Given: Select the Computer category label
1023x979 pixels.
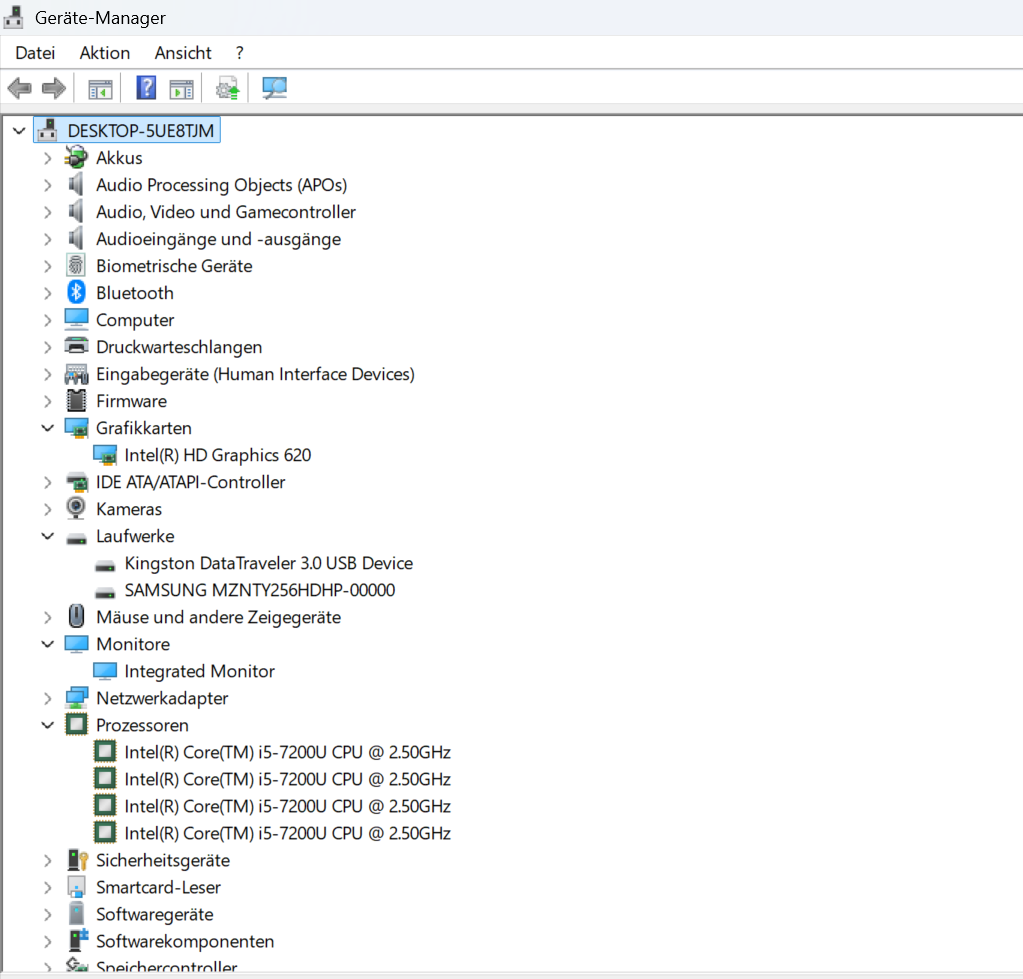Looking at the screenshot, I should 135,320.
